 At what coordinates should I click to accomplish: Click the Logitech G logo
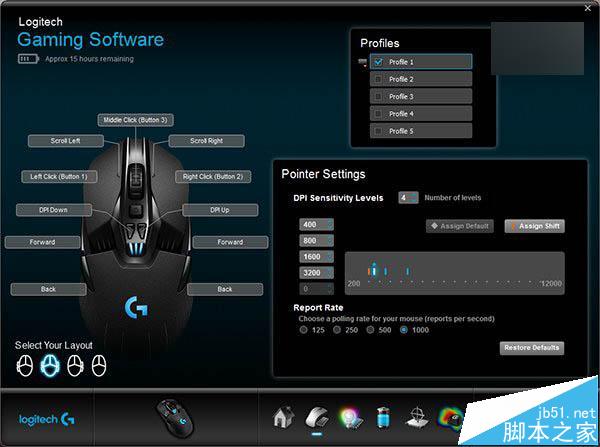click(x=47, y=420)
